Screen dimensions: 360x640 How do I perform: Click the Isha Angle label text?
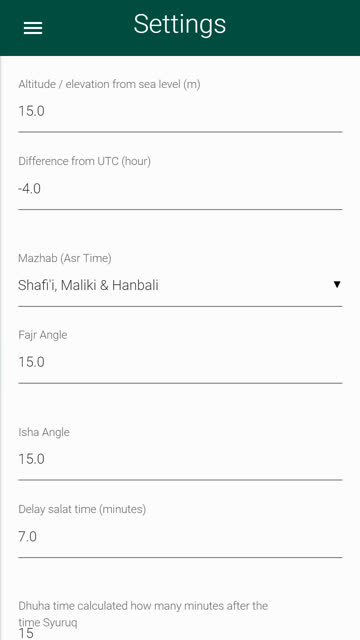[44, 432]
